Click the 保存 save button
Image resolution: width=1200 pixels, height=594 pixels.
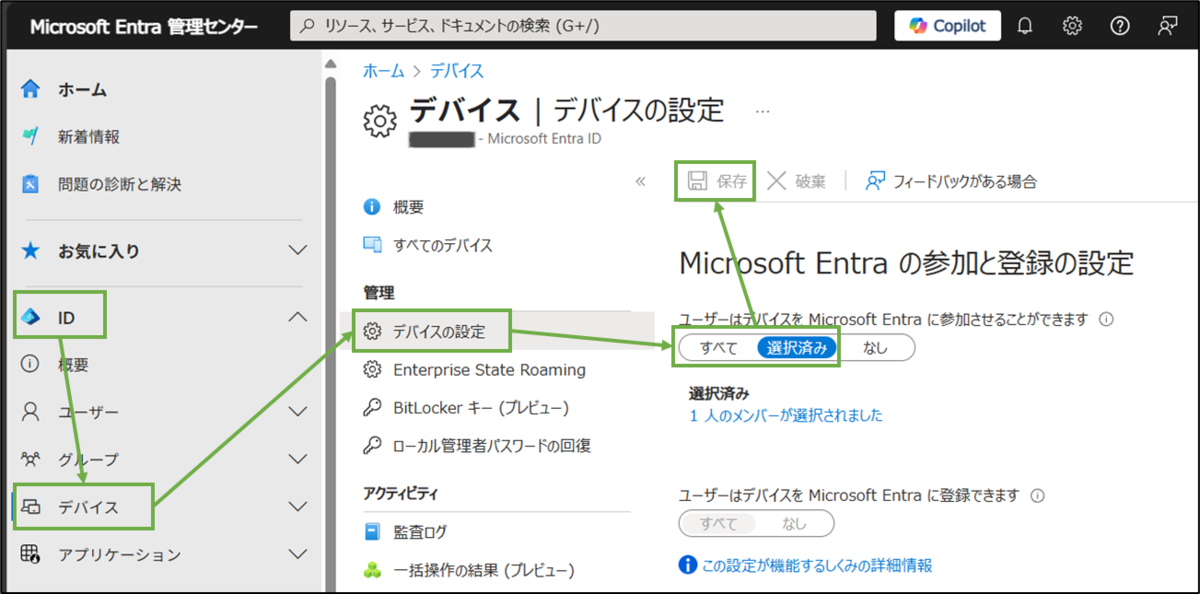[x=718, y=181]
